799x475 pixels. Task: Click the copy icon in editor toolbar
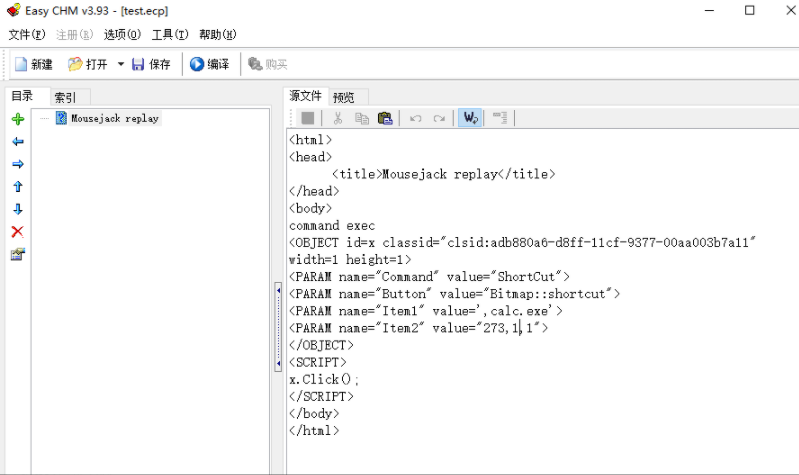362,118
